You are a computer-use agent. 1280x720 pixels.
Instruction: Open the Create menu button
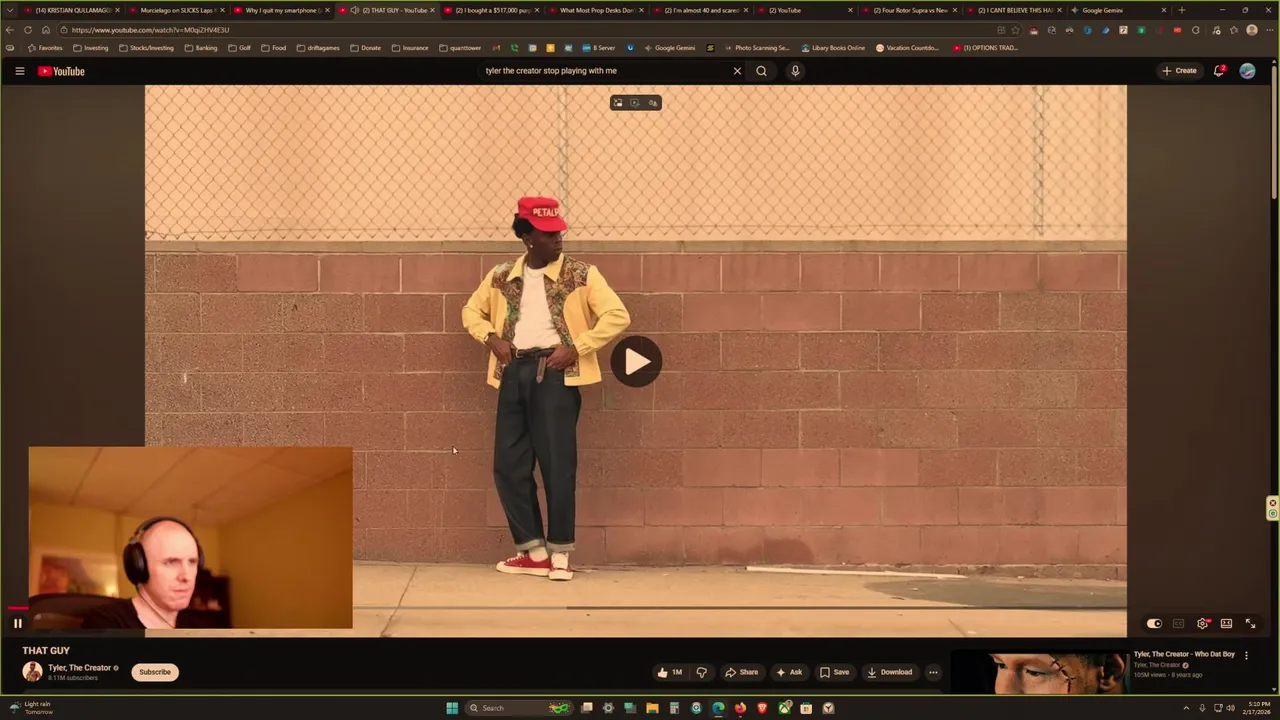pos(1179,71)
